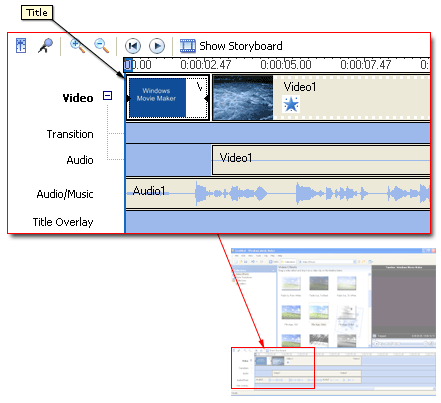Click the Audio/Music track label

coord(65,194)
